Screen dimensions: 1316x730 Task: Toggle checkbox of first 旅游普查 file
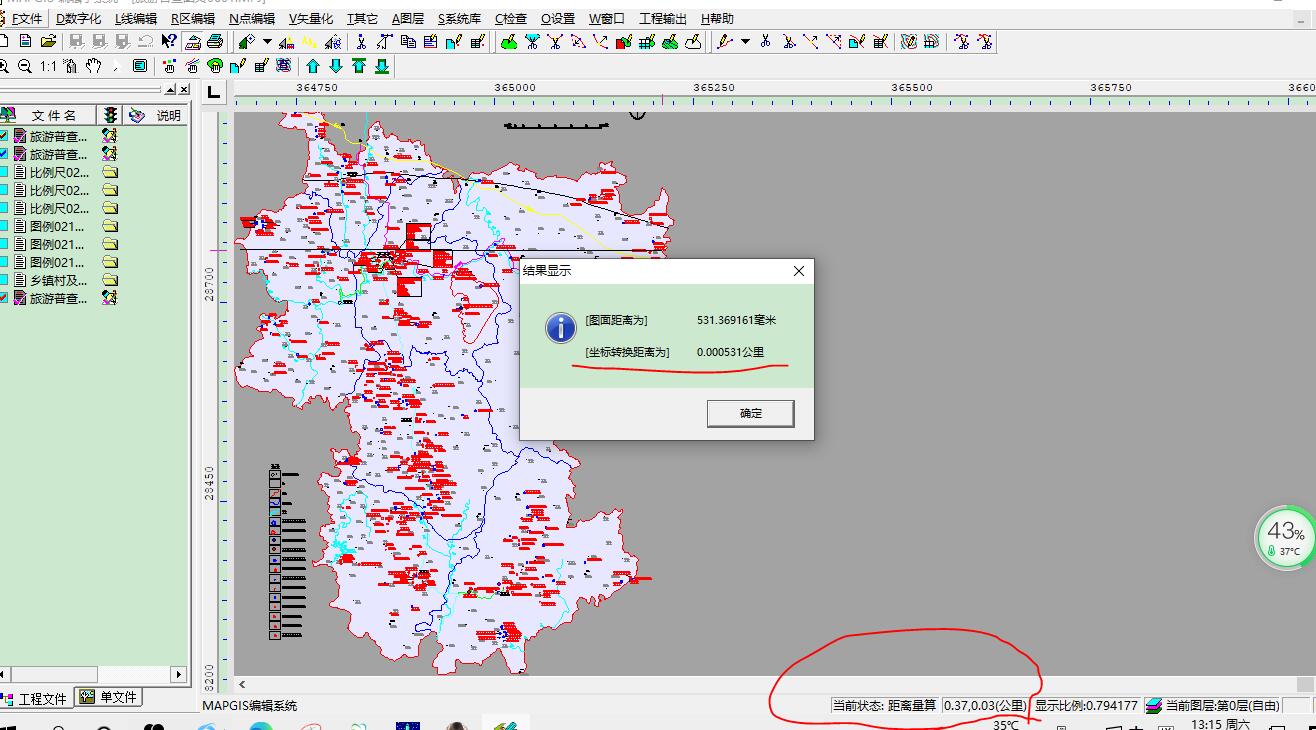[x=4, y=136]
